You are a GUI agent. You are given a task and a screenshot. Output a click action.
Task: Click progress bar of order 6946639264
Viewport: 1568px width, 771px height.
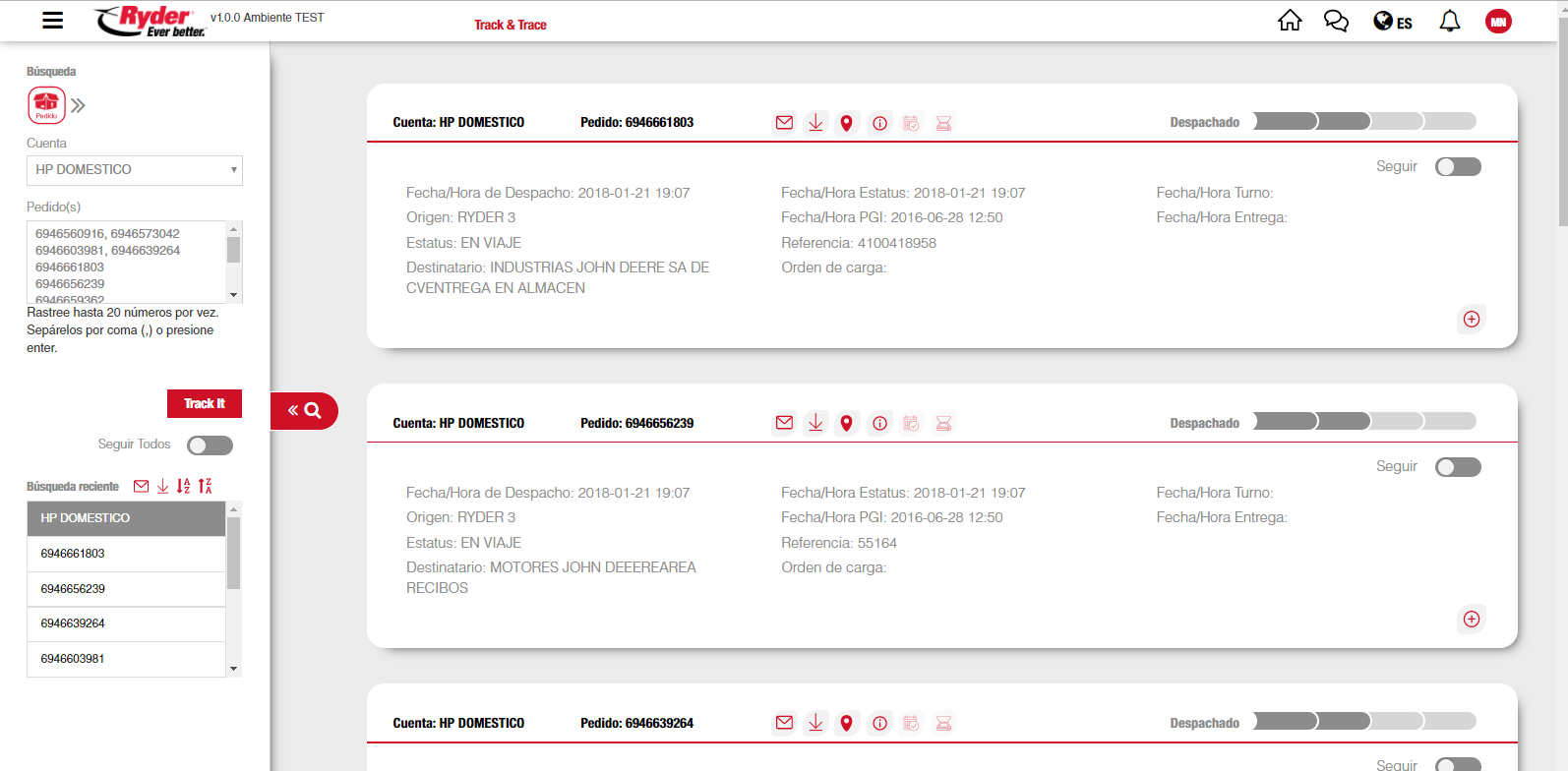click(1364, 721)
